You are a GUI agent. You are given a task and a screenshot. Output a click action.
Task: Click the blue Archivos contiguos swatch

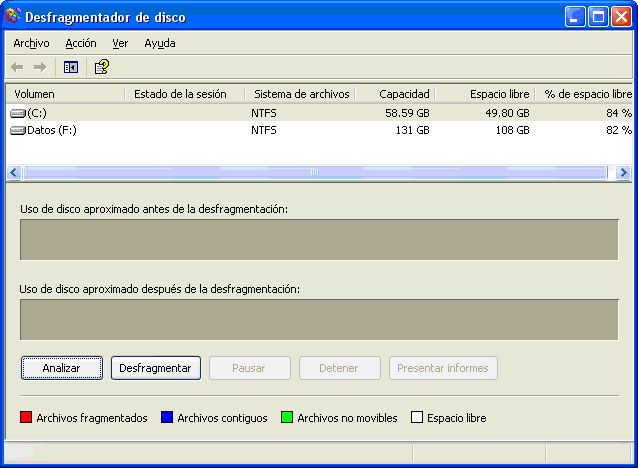pos(167,417)
